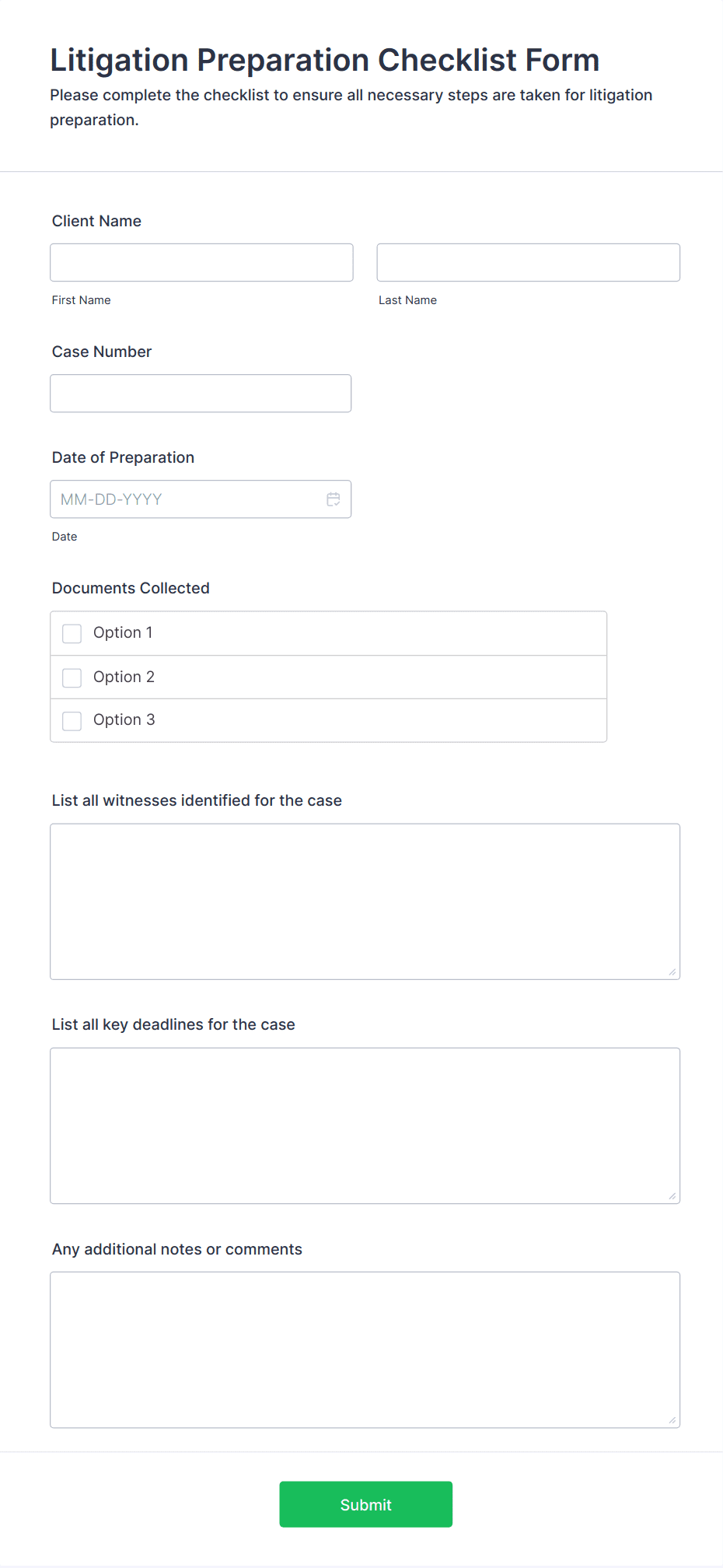This screenshot has width=723, height=1568.
Task: Tick the Option 2 checkbox
Action: pos(72,677)
